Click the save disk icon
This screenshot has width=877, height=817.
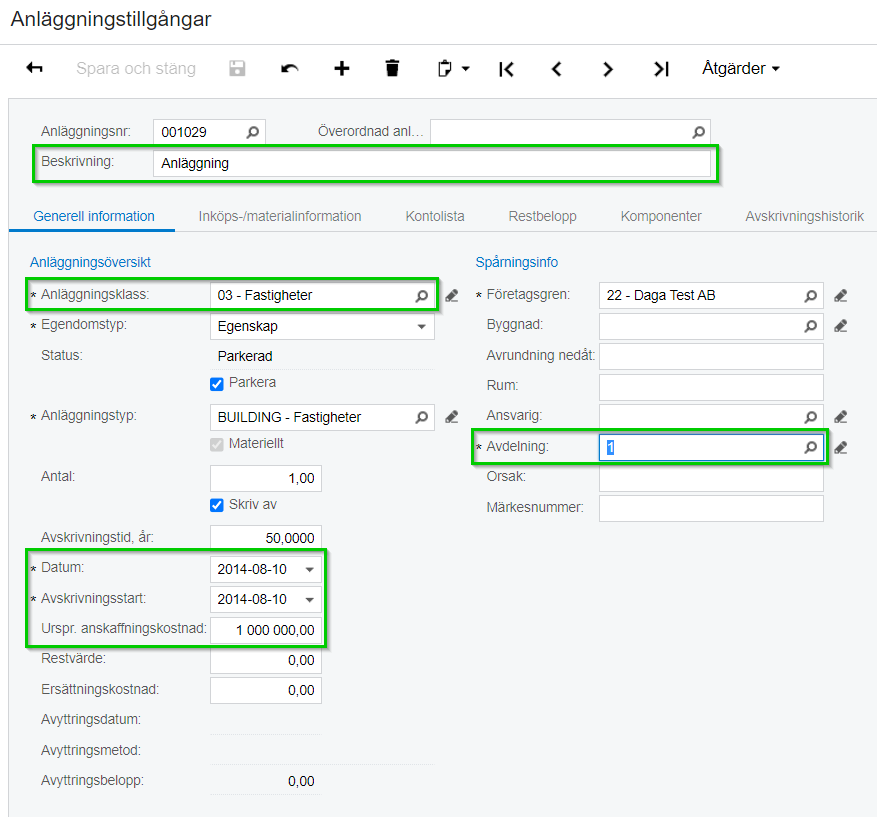237,68
